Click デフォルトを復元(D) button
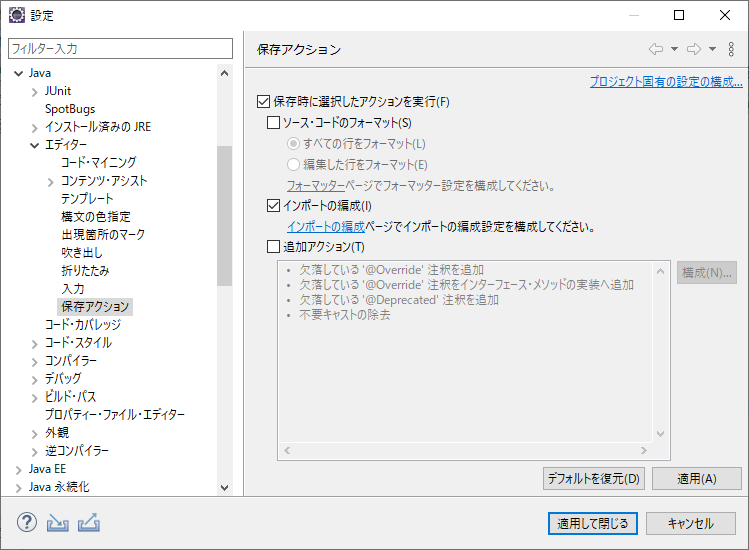The image size is (749, 550). click(x=594, y=478)
